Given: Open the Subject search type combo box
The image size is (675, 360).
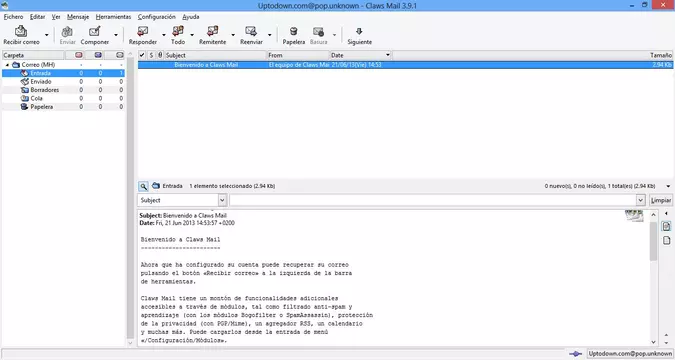Looking at the screenshot, I should [x=182, y=200].
